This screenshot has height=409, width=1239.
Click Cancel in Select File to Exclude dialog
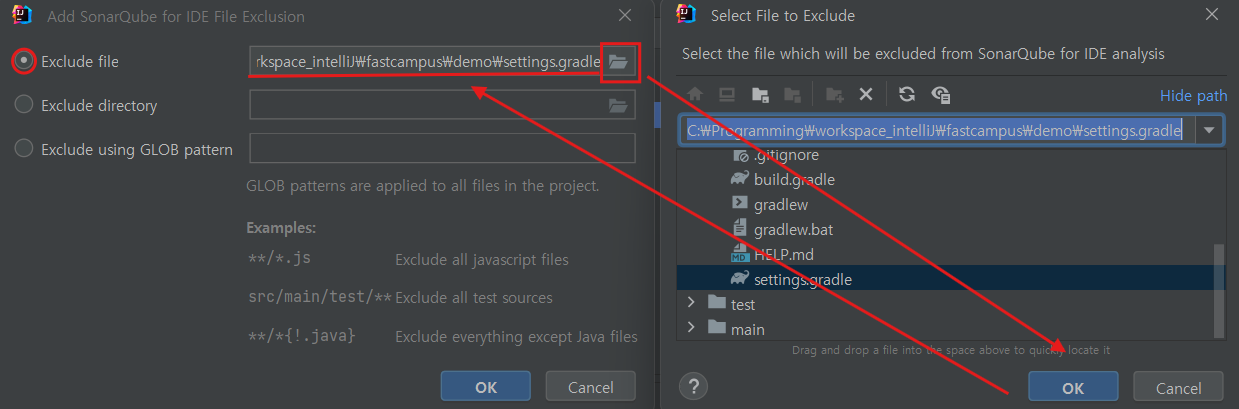tap(1178, 388)
